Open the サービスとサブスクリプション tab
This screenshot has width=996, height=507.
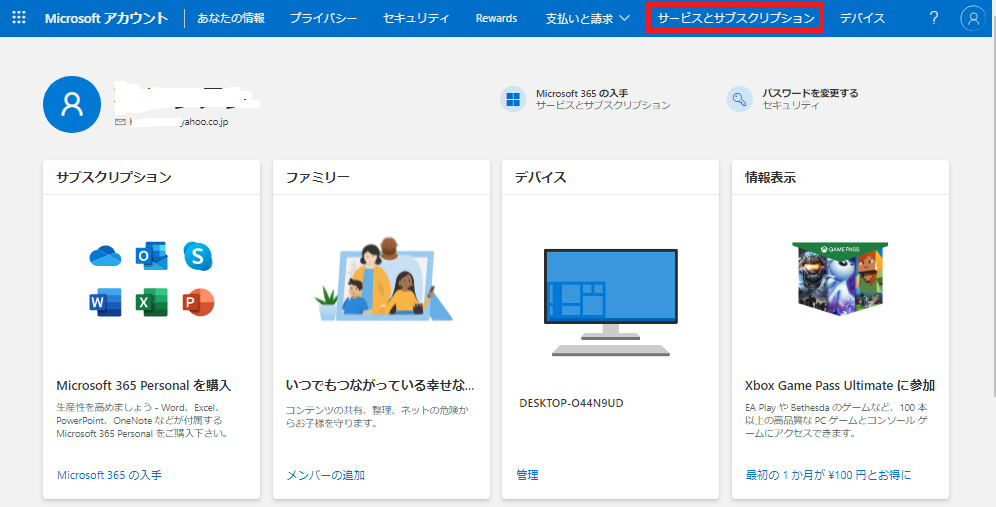[736, 18]
